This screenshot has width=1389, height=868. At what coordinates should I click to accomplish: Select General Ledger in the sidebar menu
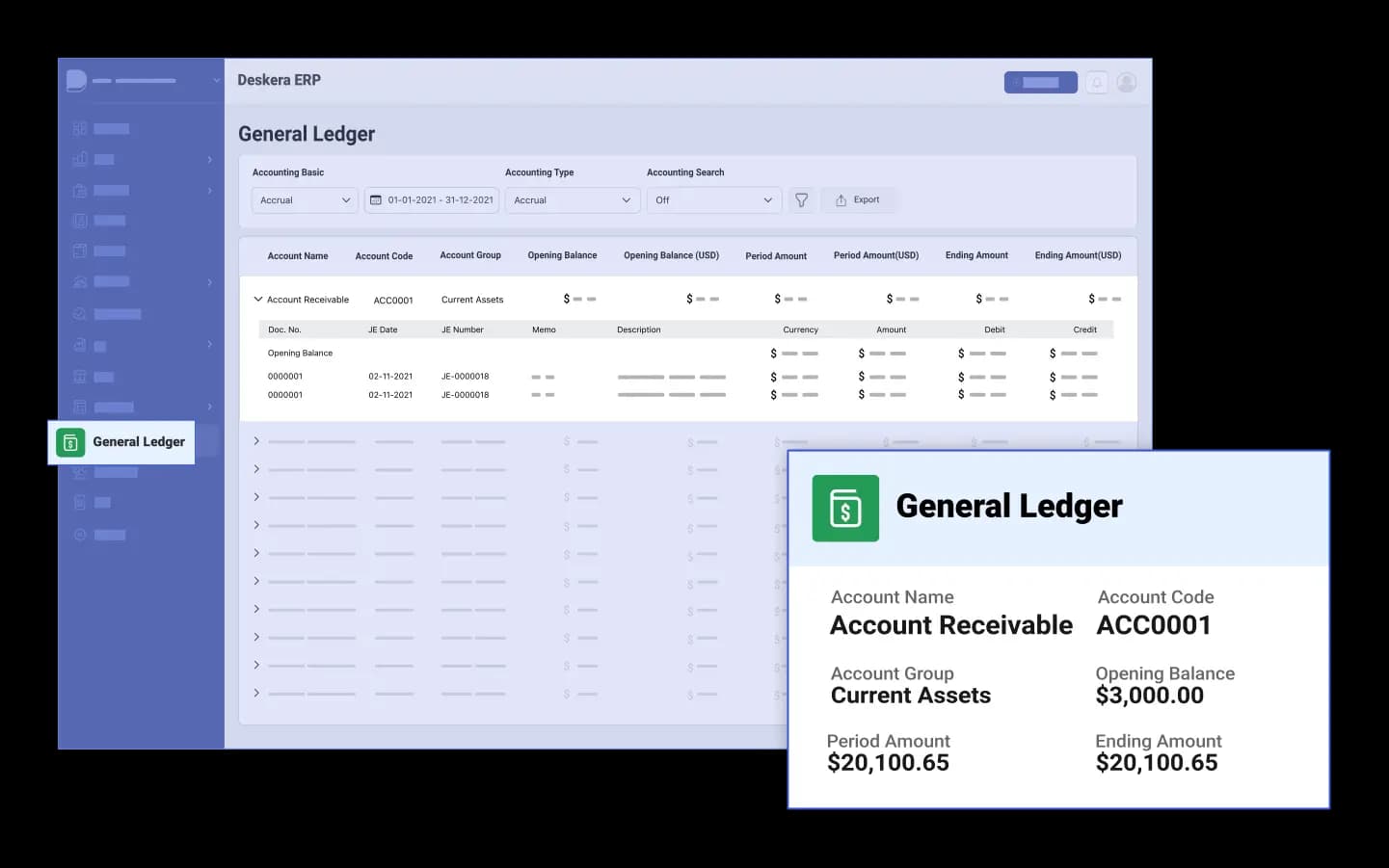tap(122, 442)
